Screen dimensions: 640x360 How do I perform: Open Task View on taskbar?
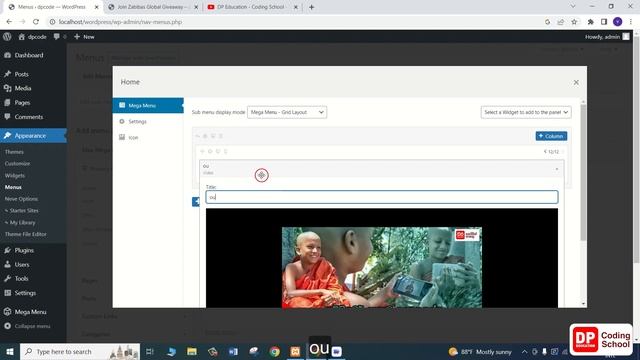[x=150, y=351]
